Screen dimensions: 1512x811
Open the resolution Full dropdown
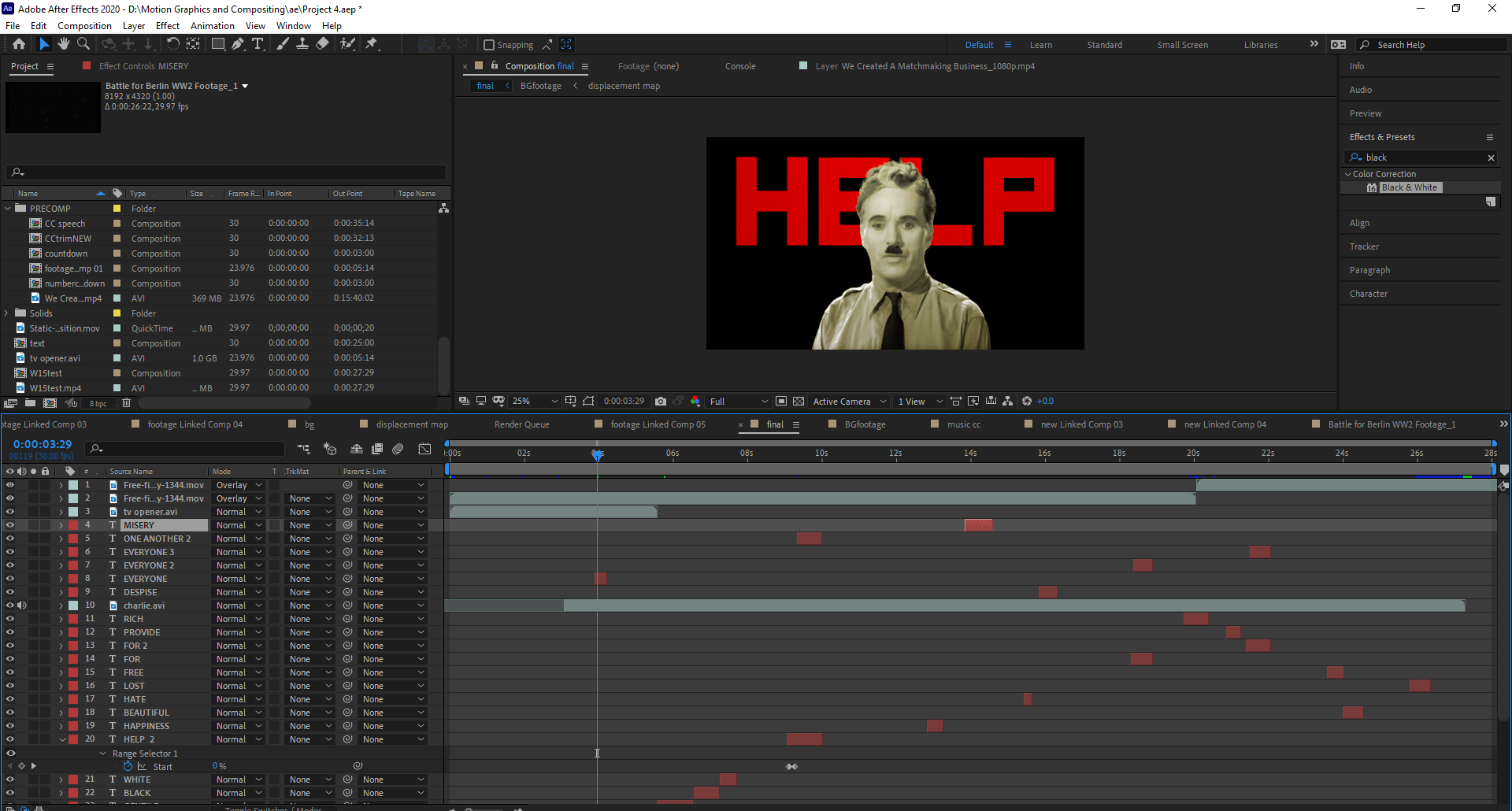click(x=739, y=402)
